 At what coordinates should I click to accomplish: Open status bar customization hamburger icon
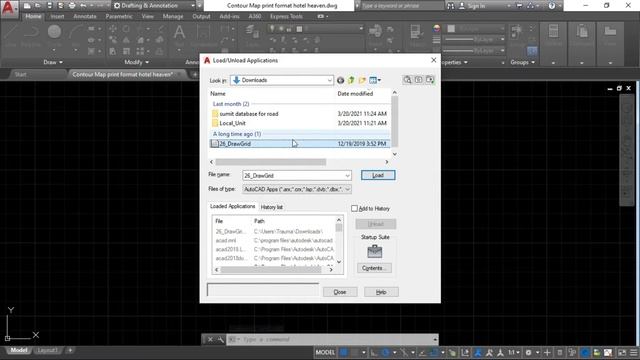point(633,352)
